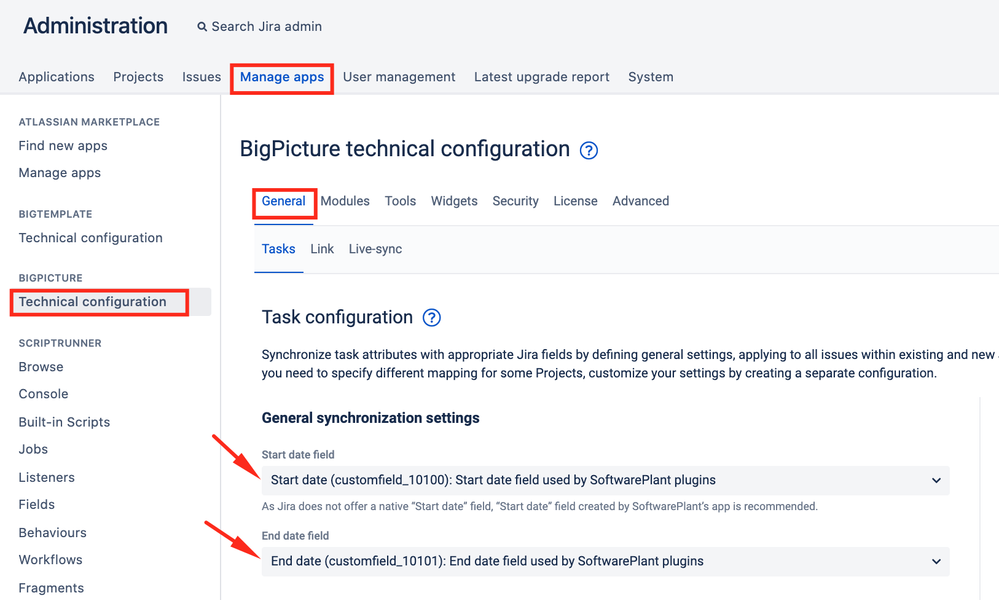Select the Link sub-tab
Viewport: 999px width, 600px height.
click(x=322, y=249)
